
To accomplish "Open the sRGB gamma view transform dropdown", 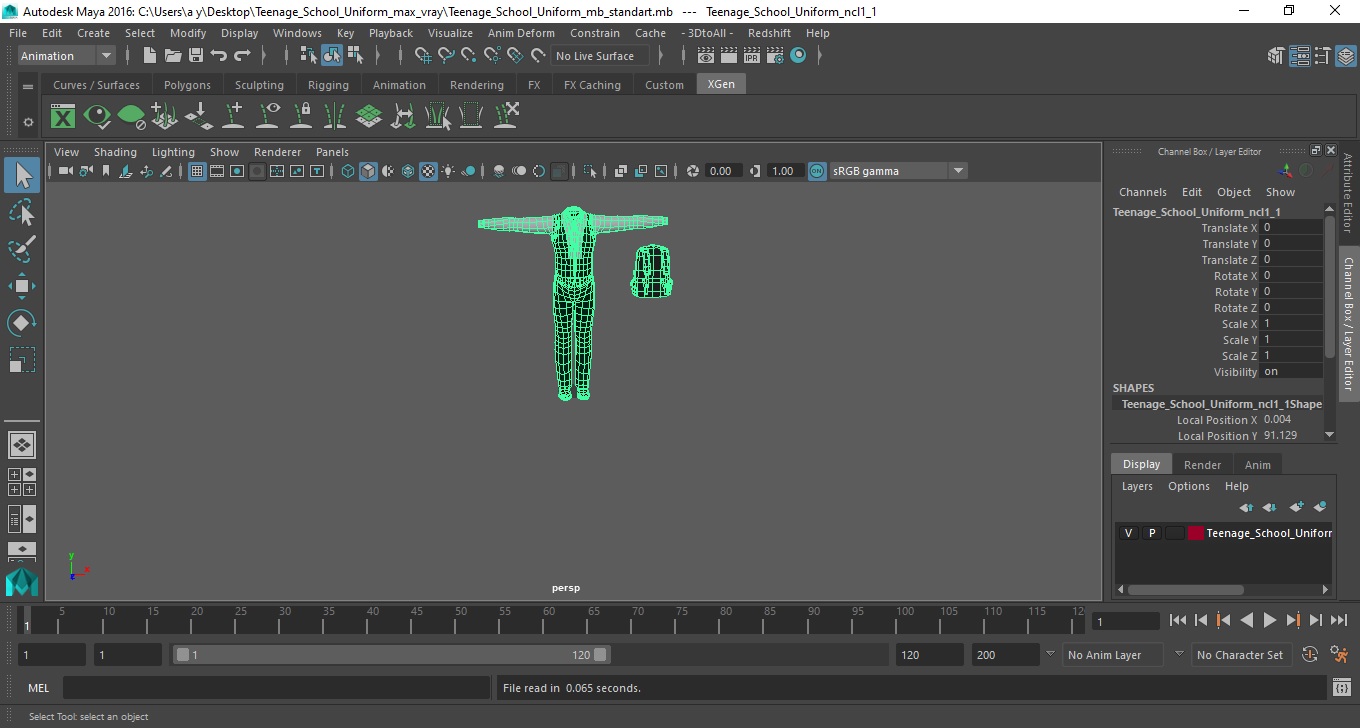I will click(898, 171).
